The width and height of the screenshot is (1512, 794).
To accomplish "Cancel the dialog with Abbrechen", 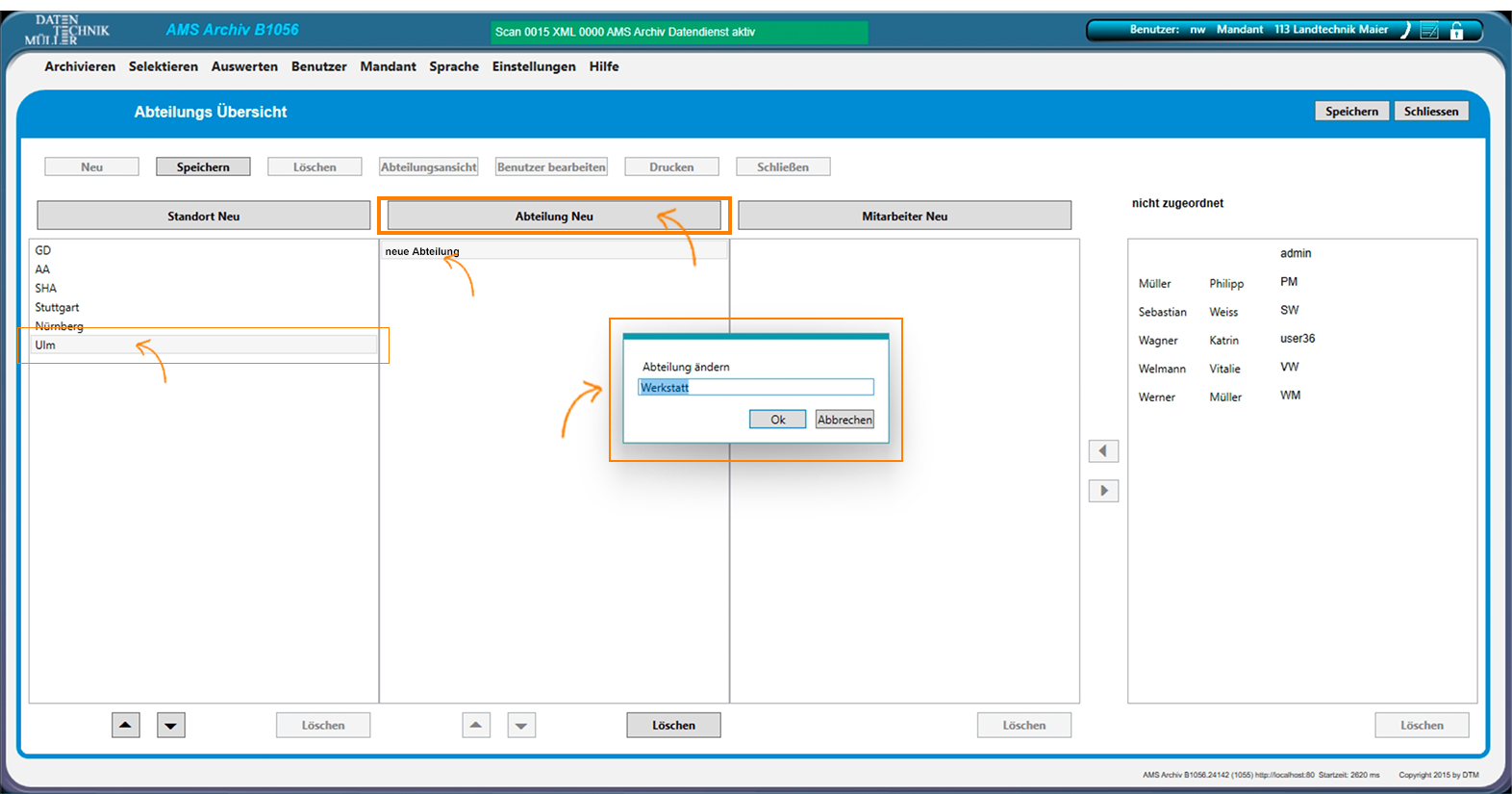I will [x=844, y=420].
